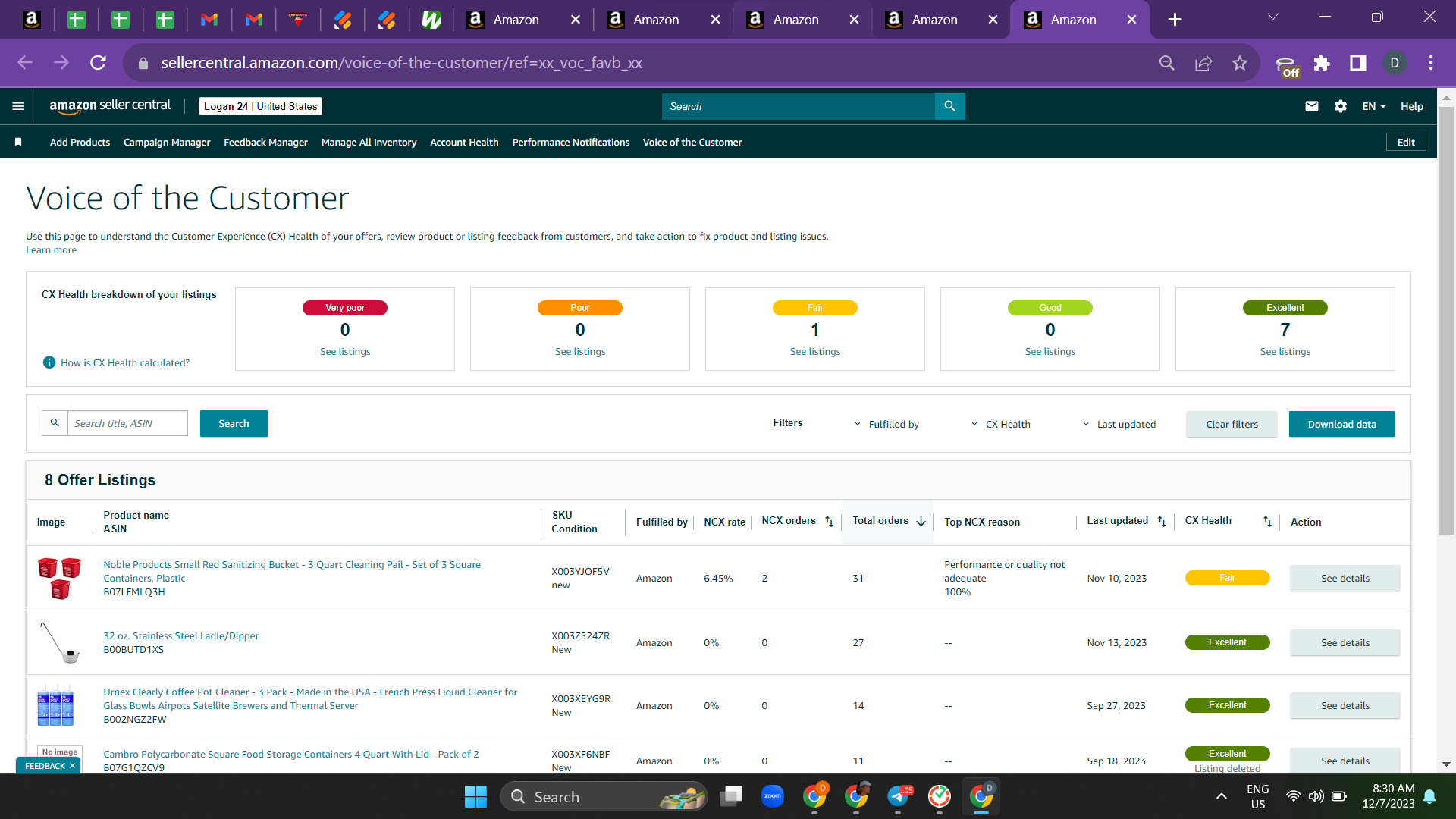The height and width of the screenshot is (819, 1456).
Task: Click How is CX Health calculated?
Action: click(x=125, y=362)
